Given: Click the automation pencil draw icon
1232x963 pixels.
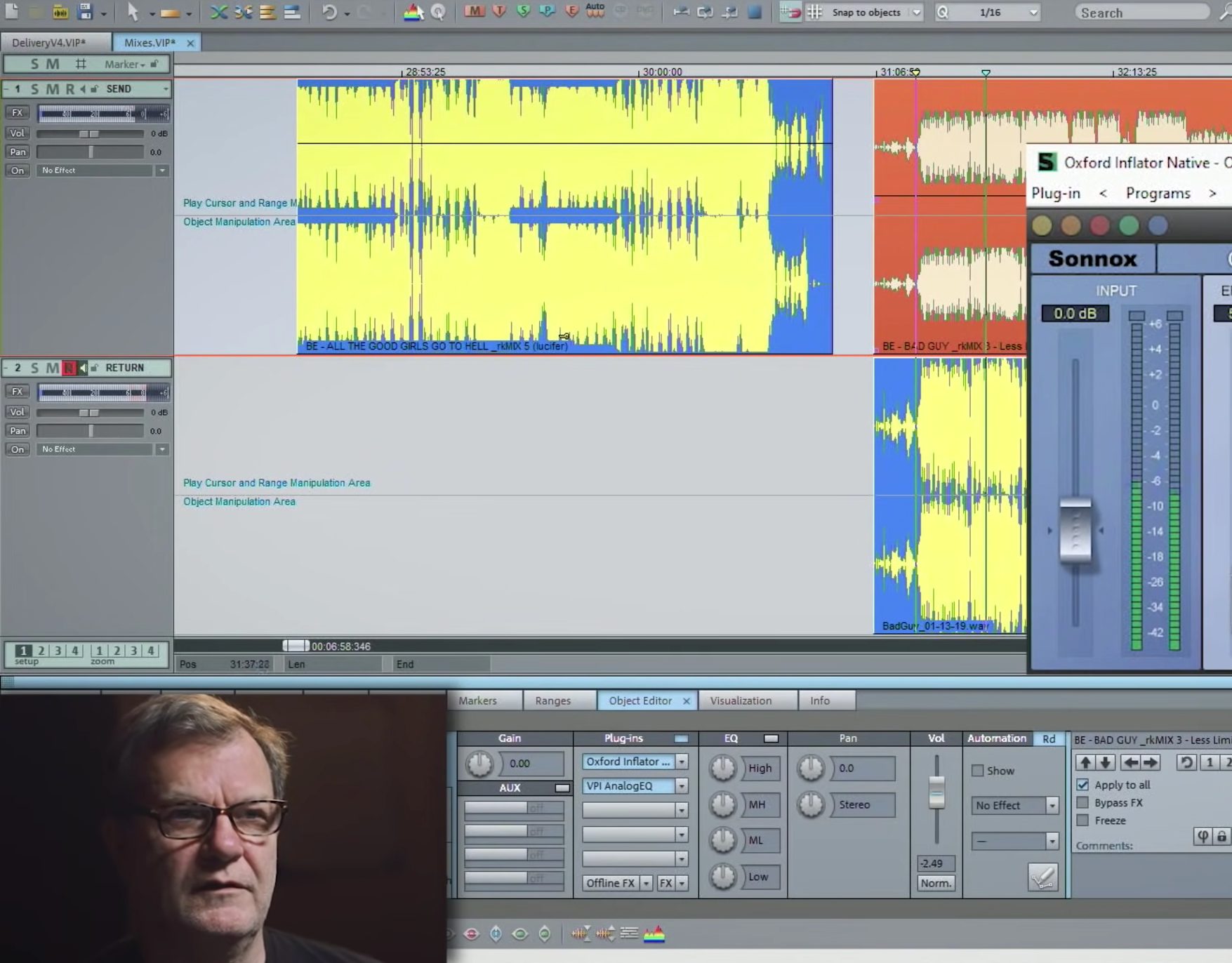Looking at the screenshot, I should 1042,877.
